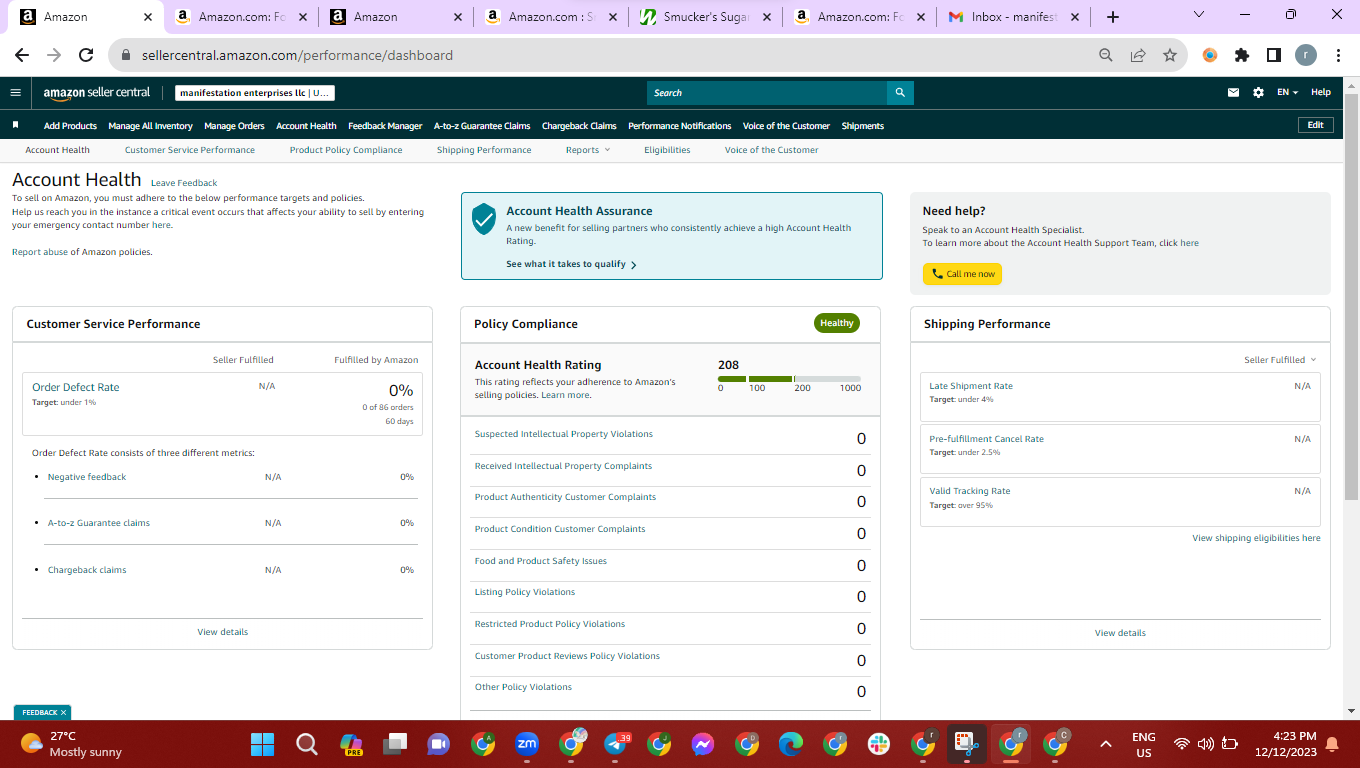This screenshot has width=1360, height=768.
Task: Open Windows taskbar search
Action: tap(307, 744)
